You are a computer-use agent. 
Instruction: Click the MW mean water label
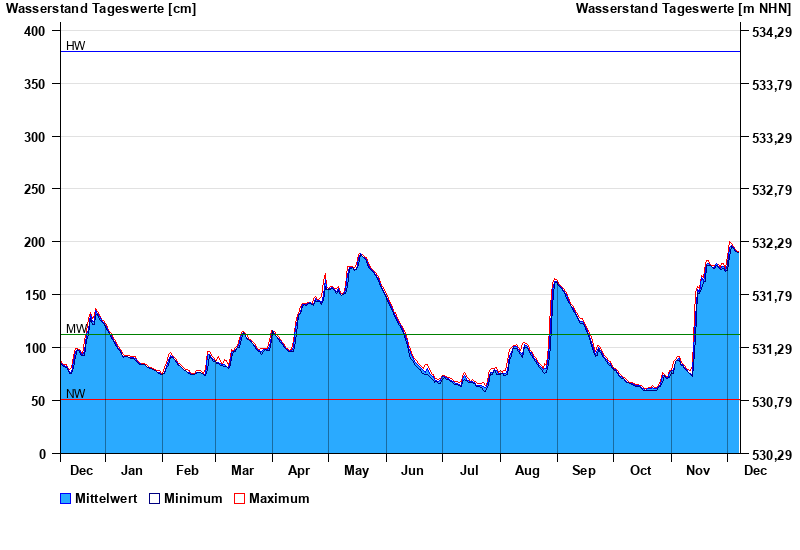pos(76,328)
